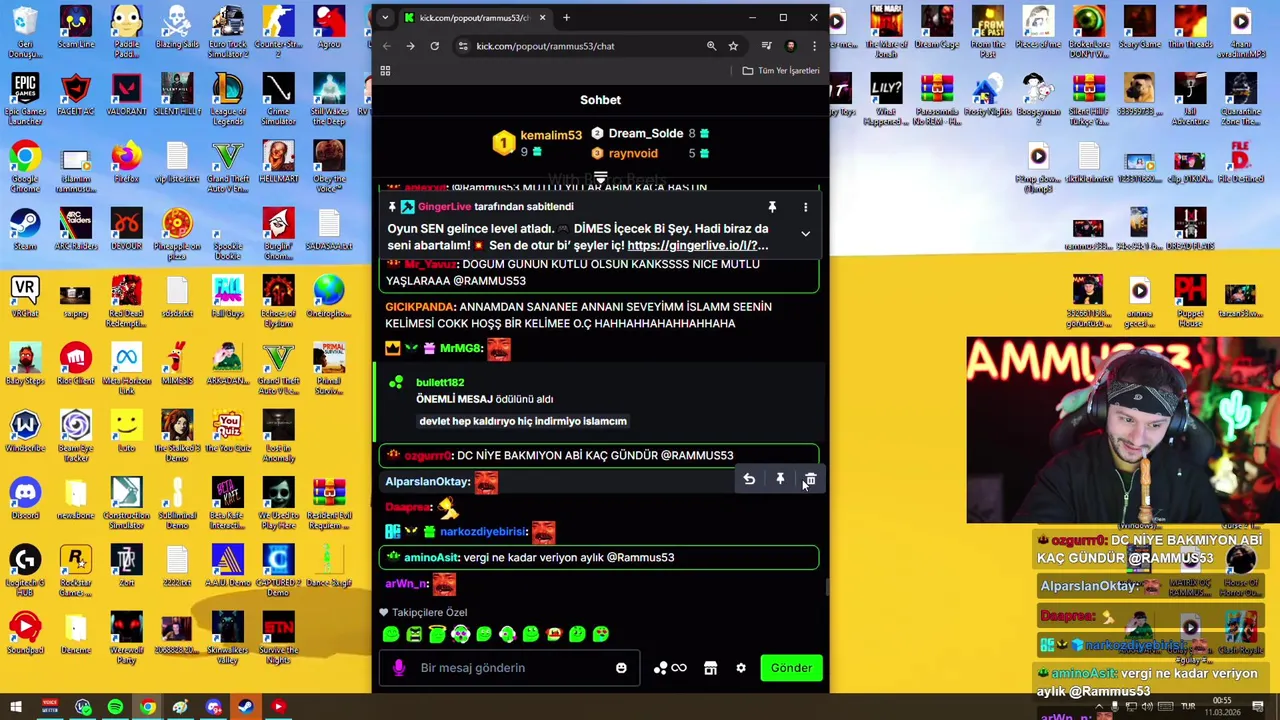
Task: Open Dream_Solde leaderboard profile
Action: (x=646, y=133)
